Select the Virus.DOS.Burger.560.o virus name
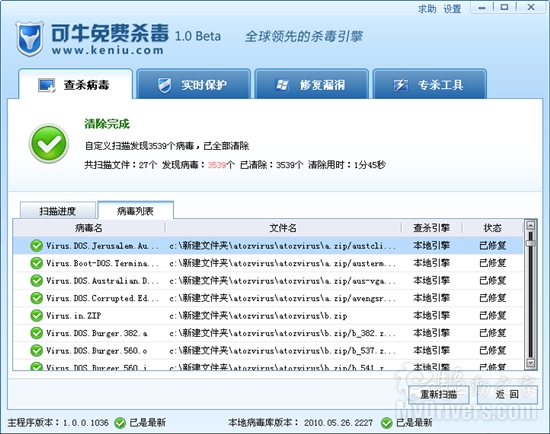550x434 pixels. (x=96, y=350)
